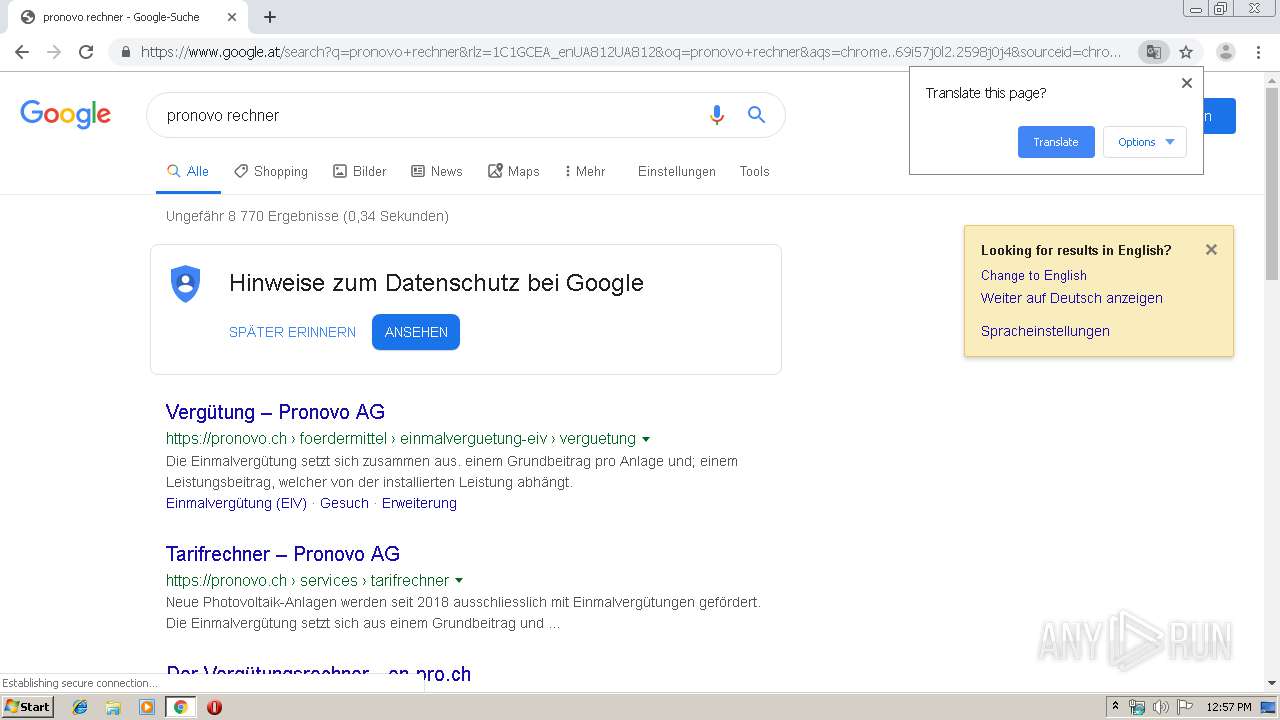This screenshot has width=1280, height=720.
Task: Expand arrow next to tarifrechner URL
Action: coord(459,581)
